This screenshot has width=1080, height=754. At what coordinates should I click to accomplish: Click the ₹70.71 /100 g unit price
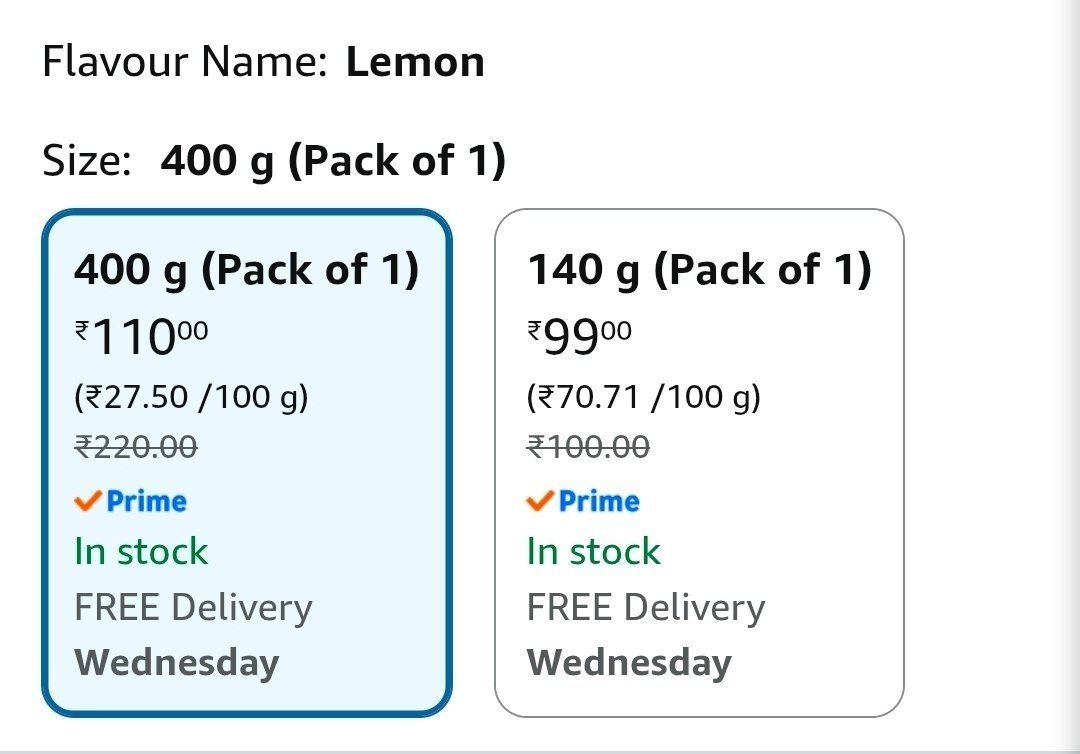[643, 397]
